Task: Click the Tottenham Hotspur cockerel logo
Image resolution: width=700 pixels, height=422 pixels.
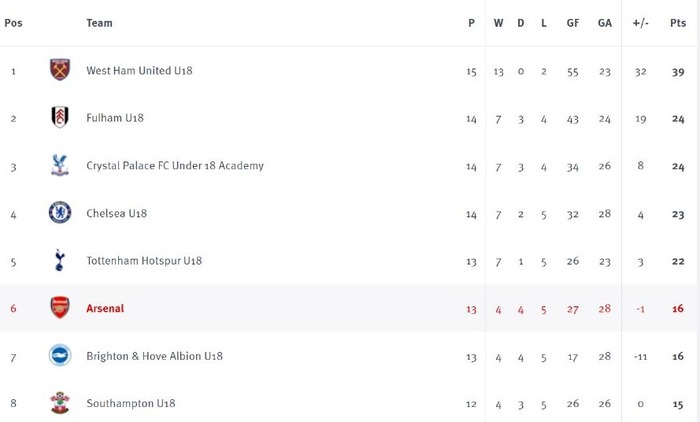Action: click(59, 260)
